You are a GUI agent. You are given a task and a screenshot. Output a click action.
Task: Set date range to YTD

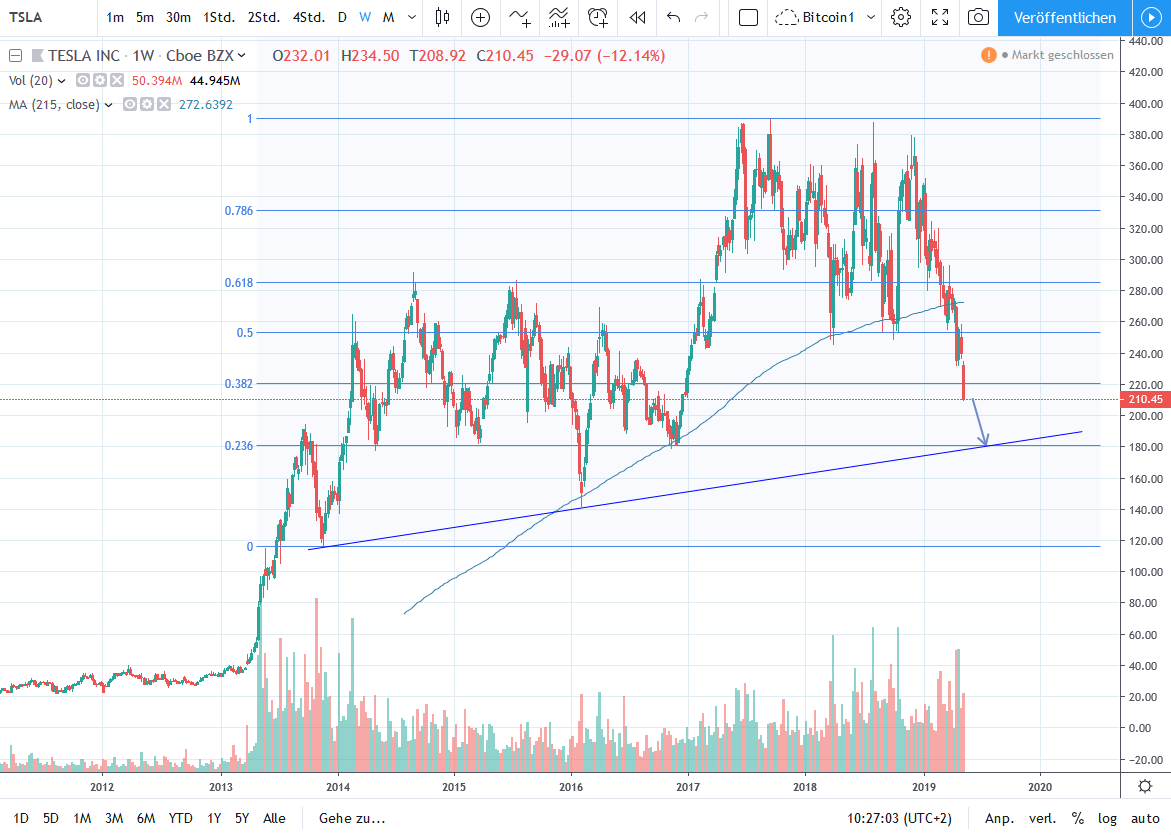click(180, 818)
